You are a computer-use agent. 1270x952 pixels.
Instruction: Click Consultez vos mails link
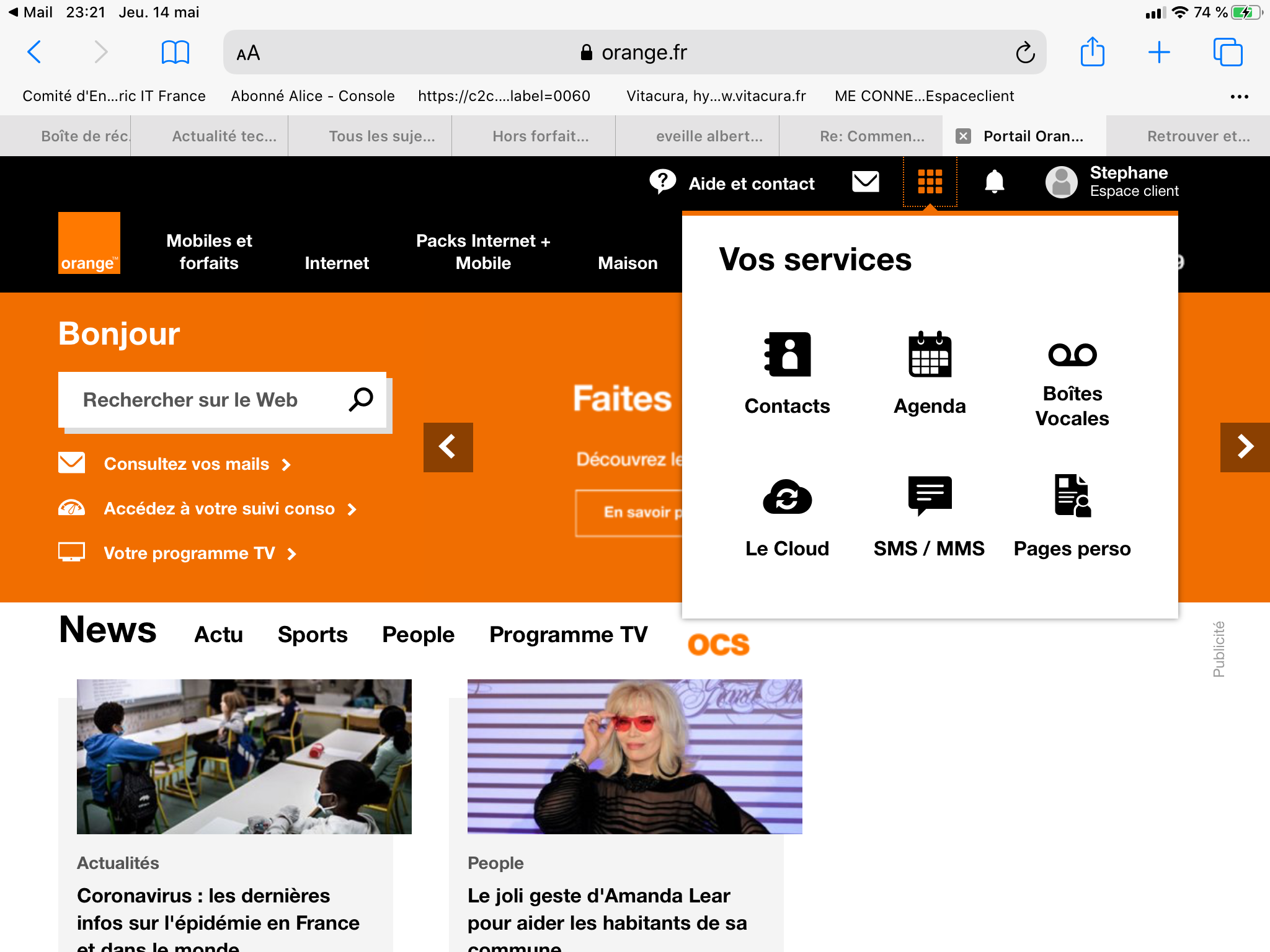tap(186, 464)
